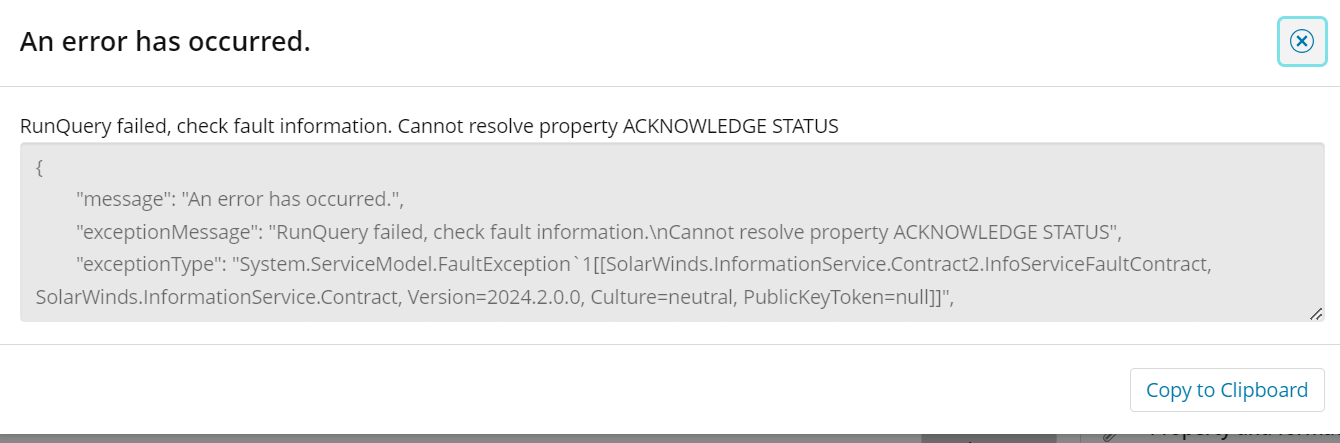
Task: Click the paperclip icon behind the dialog
Action: (x=1109, y=436)
